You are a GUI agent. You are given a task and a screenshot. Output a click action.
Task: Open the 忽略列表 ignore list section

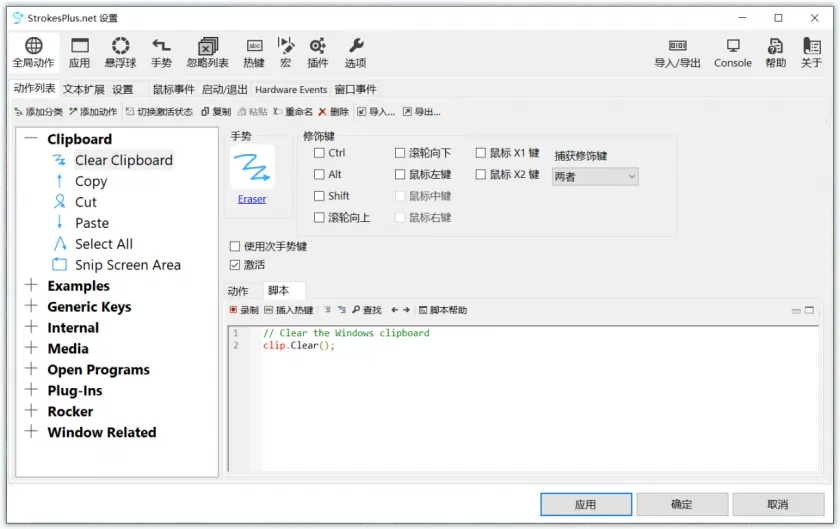coord(208,53)
